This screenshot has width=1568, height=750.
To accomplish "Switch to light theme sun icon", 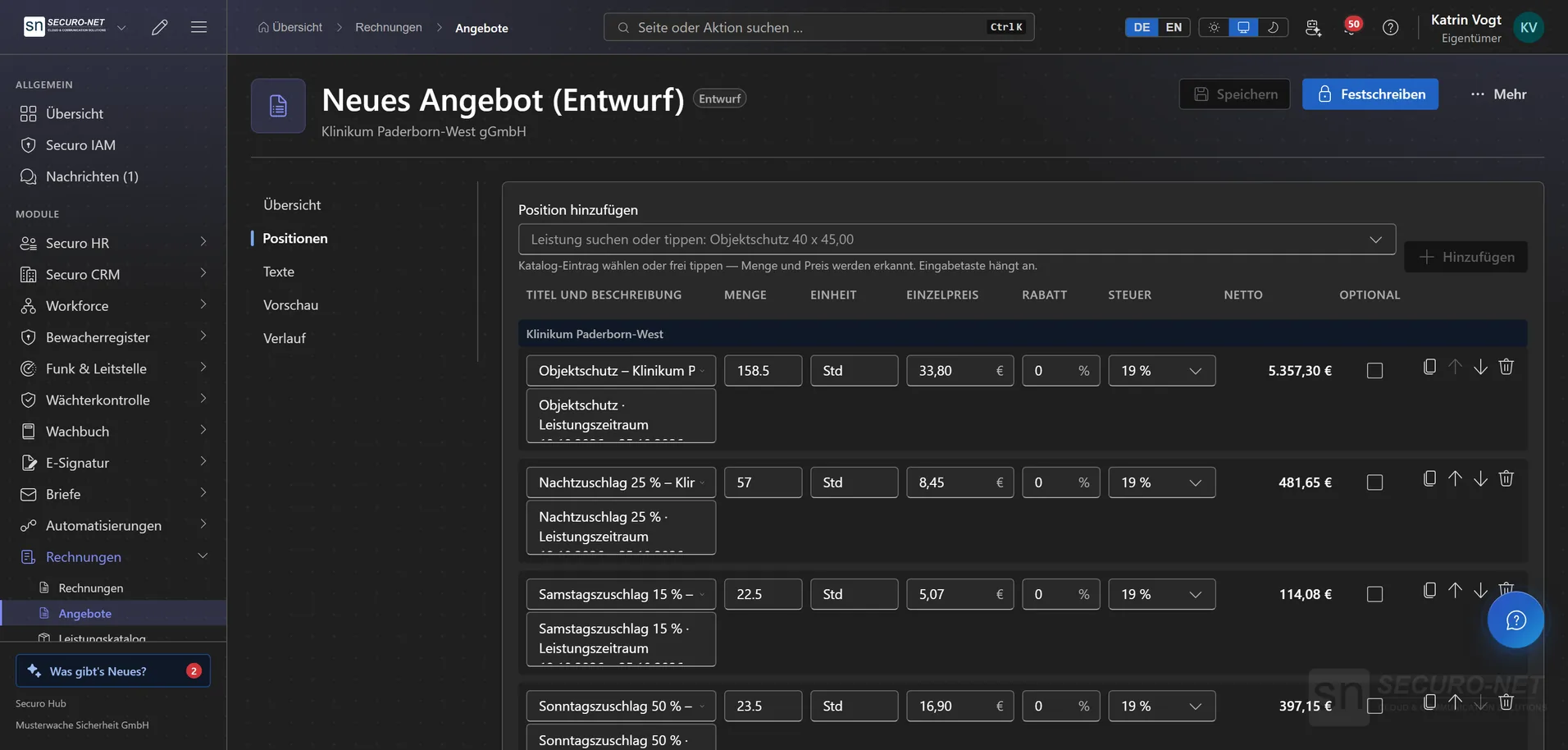I will (x=1214, y=27).
